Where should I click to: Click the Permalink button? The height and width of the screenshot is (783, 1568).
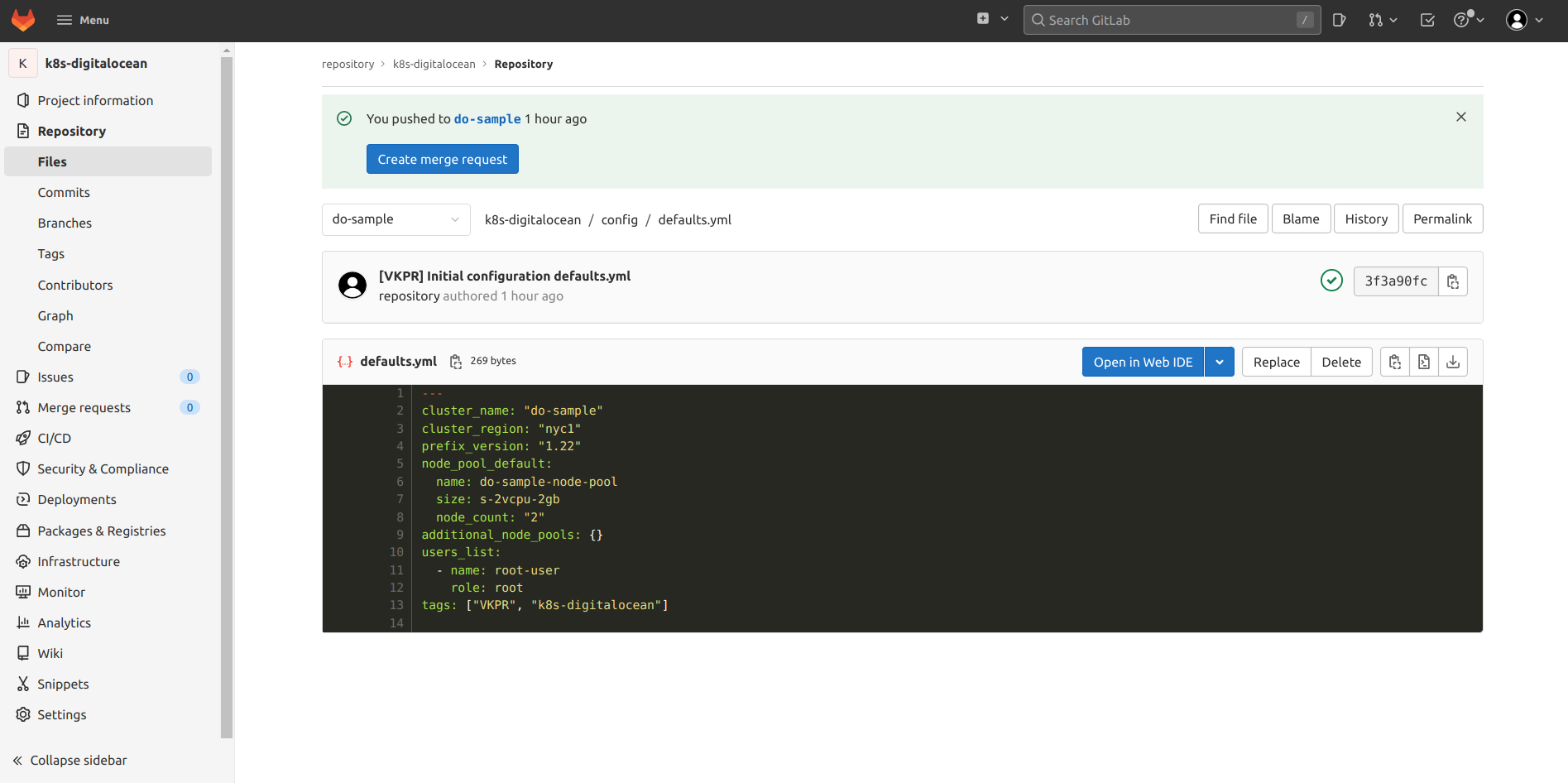pyautogui.click(x=1442, y=219)
